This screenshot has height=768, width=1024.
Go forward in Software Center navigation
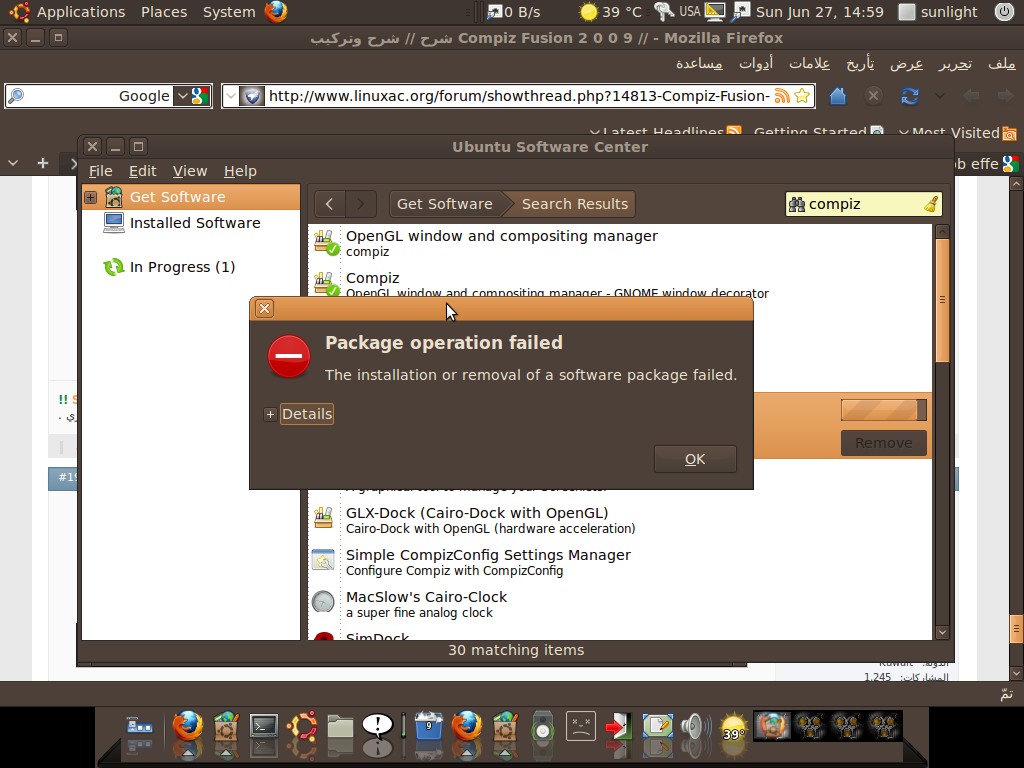click(x=361, y=204)
